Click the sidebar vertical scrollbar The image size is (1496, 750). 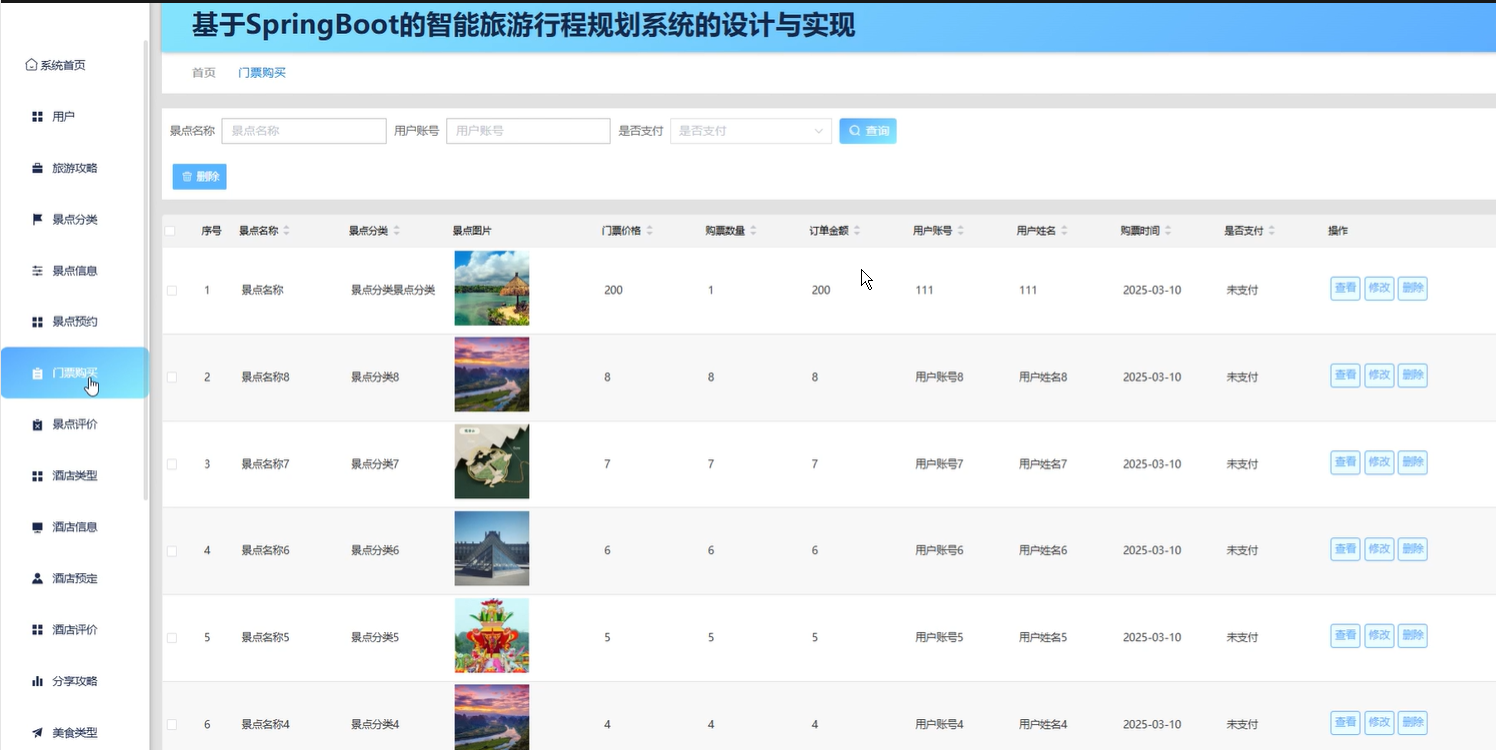click(x=146, y=270)
